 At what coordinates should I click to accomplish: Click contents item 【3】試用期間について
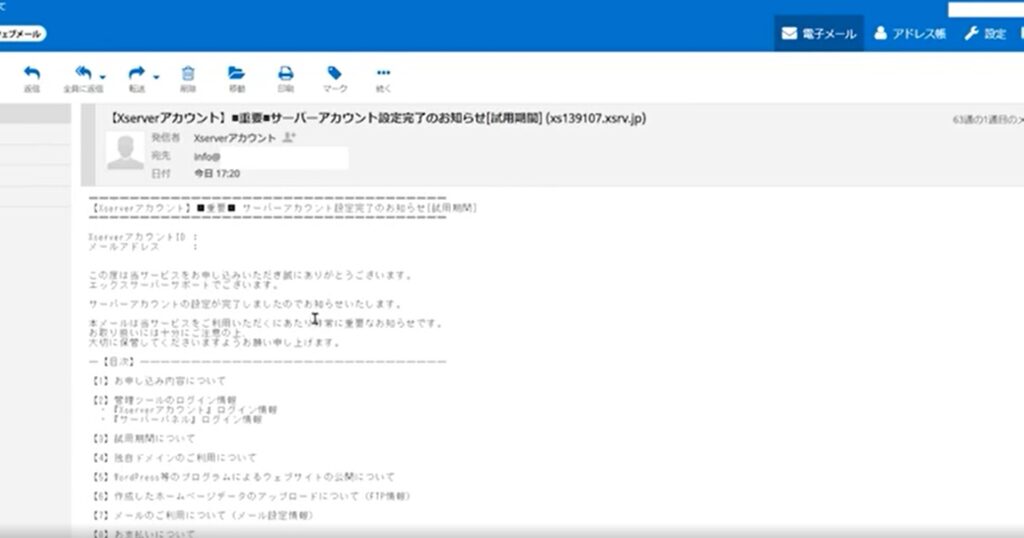[x=142, y=438]
